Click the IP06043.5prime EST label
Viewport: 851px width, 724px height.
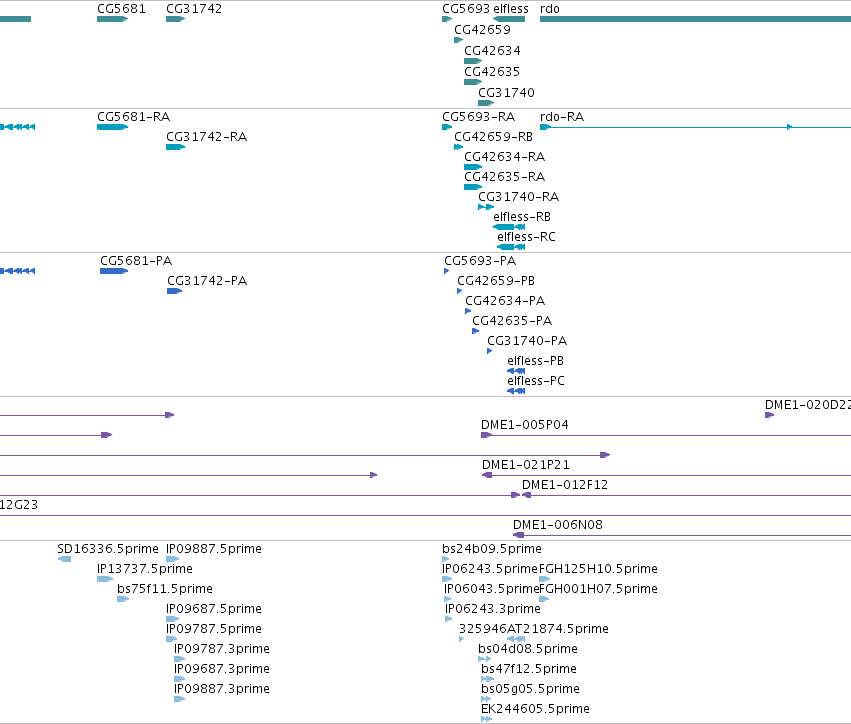point(491,589)
